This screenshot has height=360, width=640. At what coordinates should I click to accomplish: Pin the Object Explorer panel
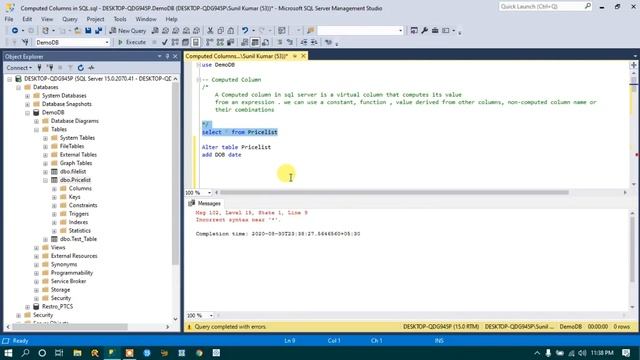(x=167, y=56)
